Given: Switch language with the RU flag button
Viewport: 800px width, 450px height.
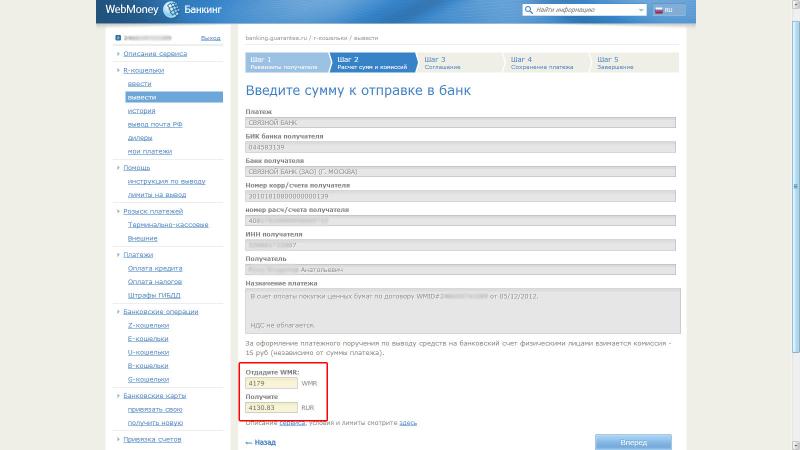Looking at the screenshot, I should pyautogui.click(x=668, y=10).
